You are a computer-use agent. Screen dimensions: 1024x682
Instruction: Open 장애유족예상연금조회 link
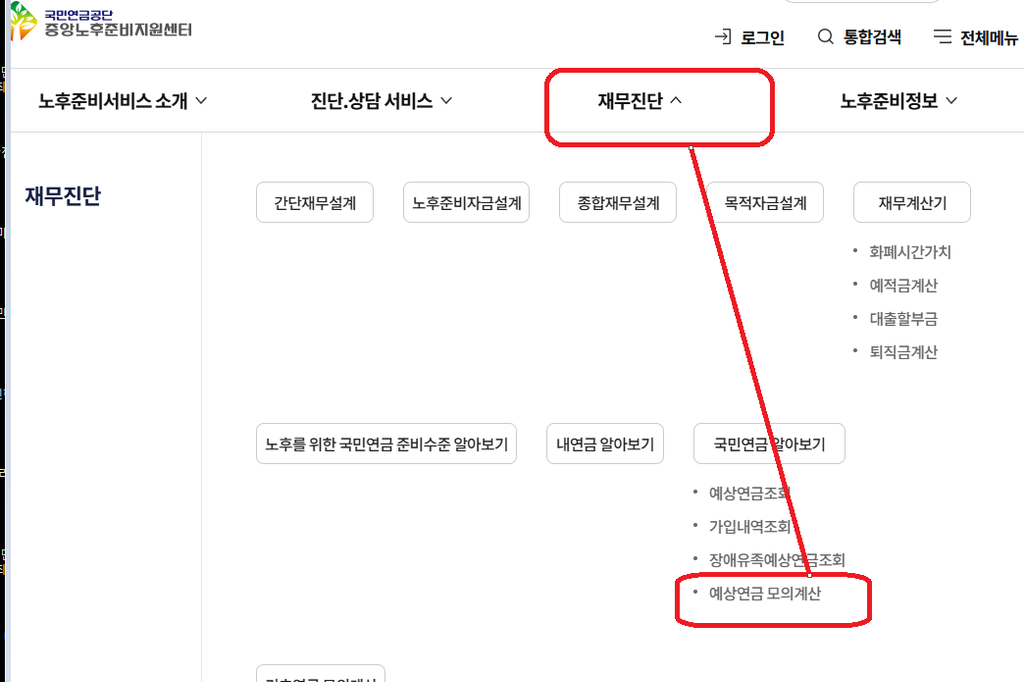click(777, 560)
